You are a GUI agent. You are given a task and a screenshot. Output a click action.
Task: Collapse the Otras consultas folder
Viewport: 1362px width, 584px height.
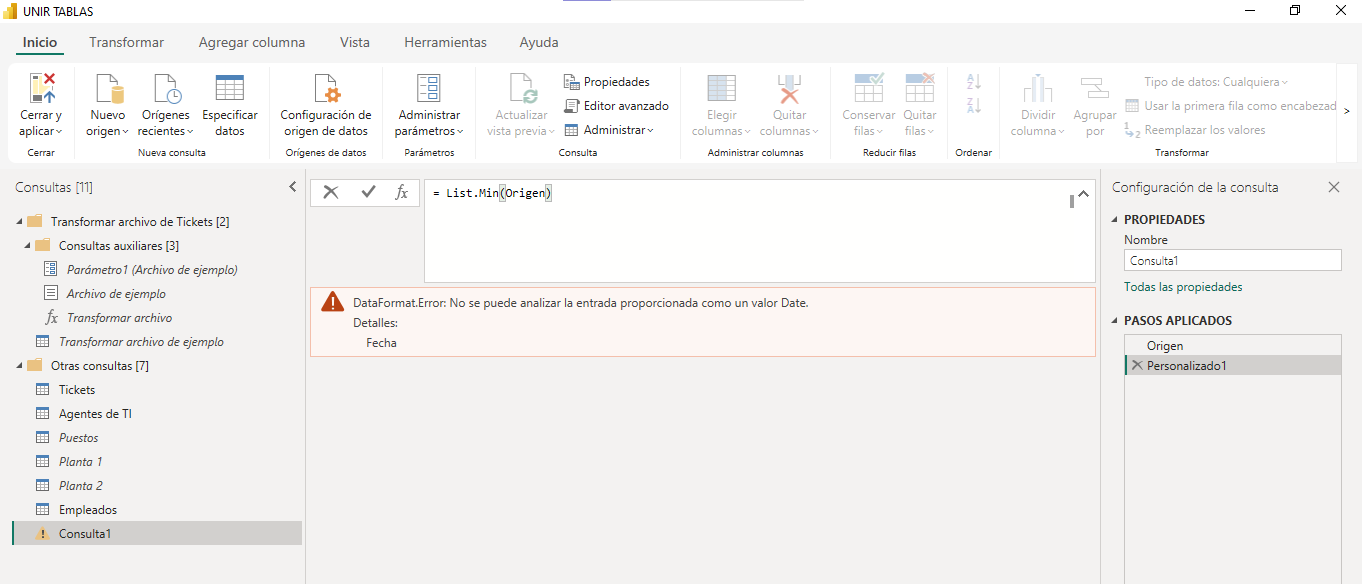pos(21,366)
